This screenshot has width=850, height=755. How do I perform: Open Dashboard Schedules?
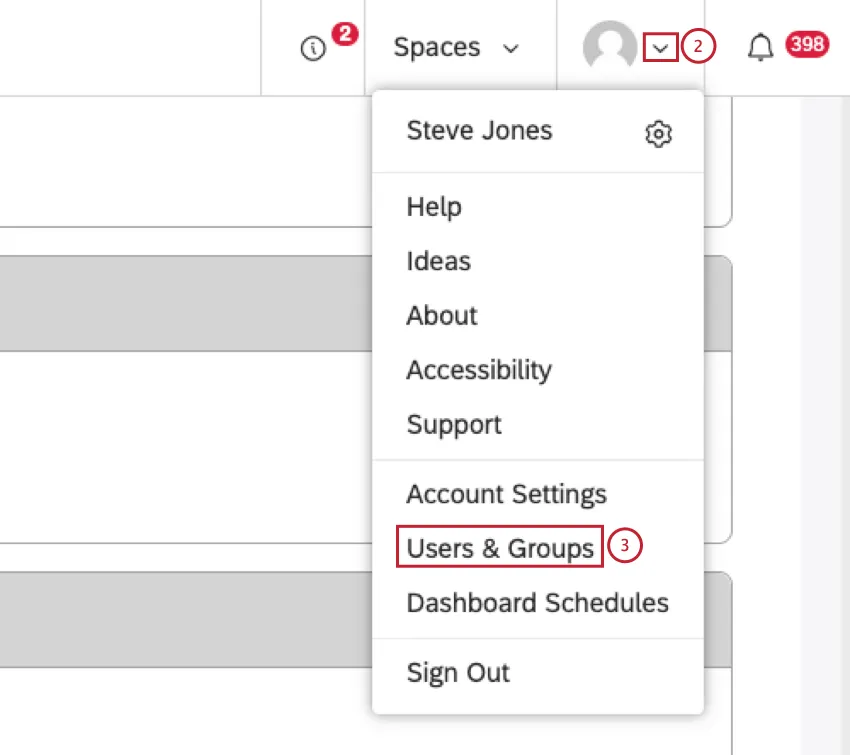coord(537,603)
